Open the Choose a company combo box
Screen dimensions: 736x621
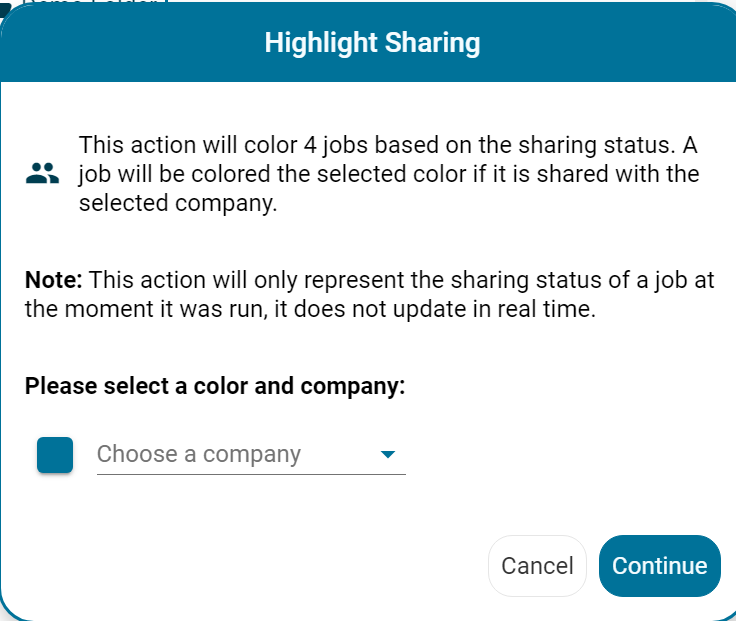(x=250, y=455)
